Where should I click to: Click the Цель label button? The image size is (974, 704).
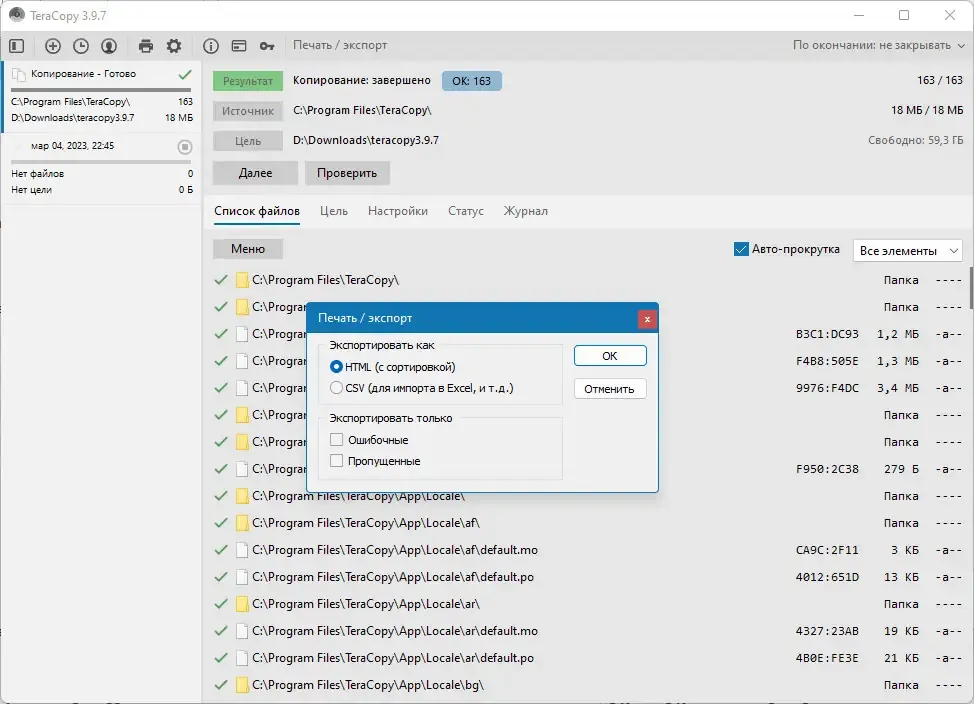click(x=248, y=141)
